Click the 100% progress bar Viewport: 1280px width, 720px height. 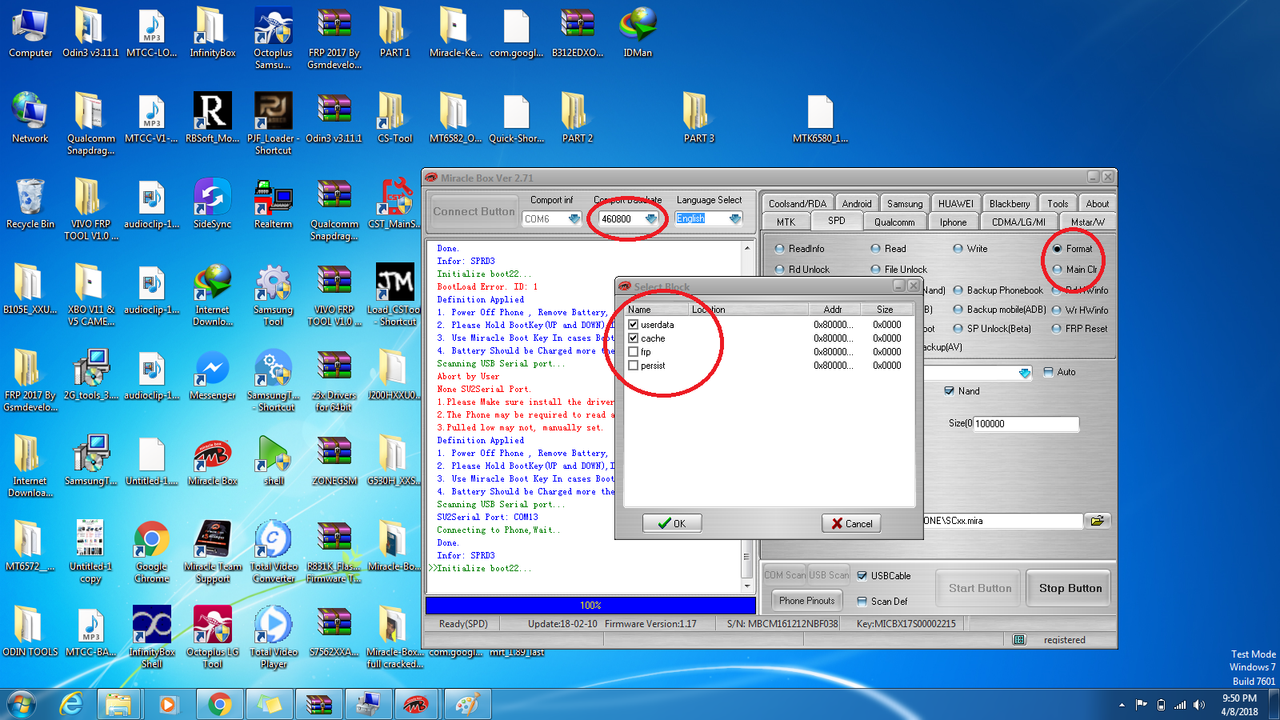590,605
